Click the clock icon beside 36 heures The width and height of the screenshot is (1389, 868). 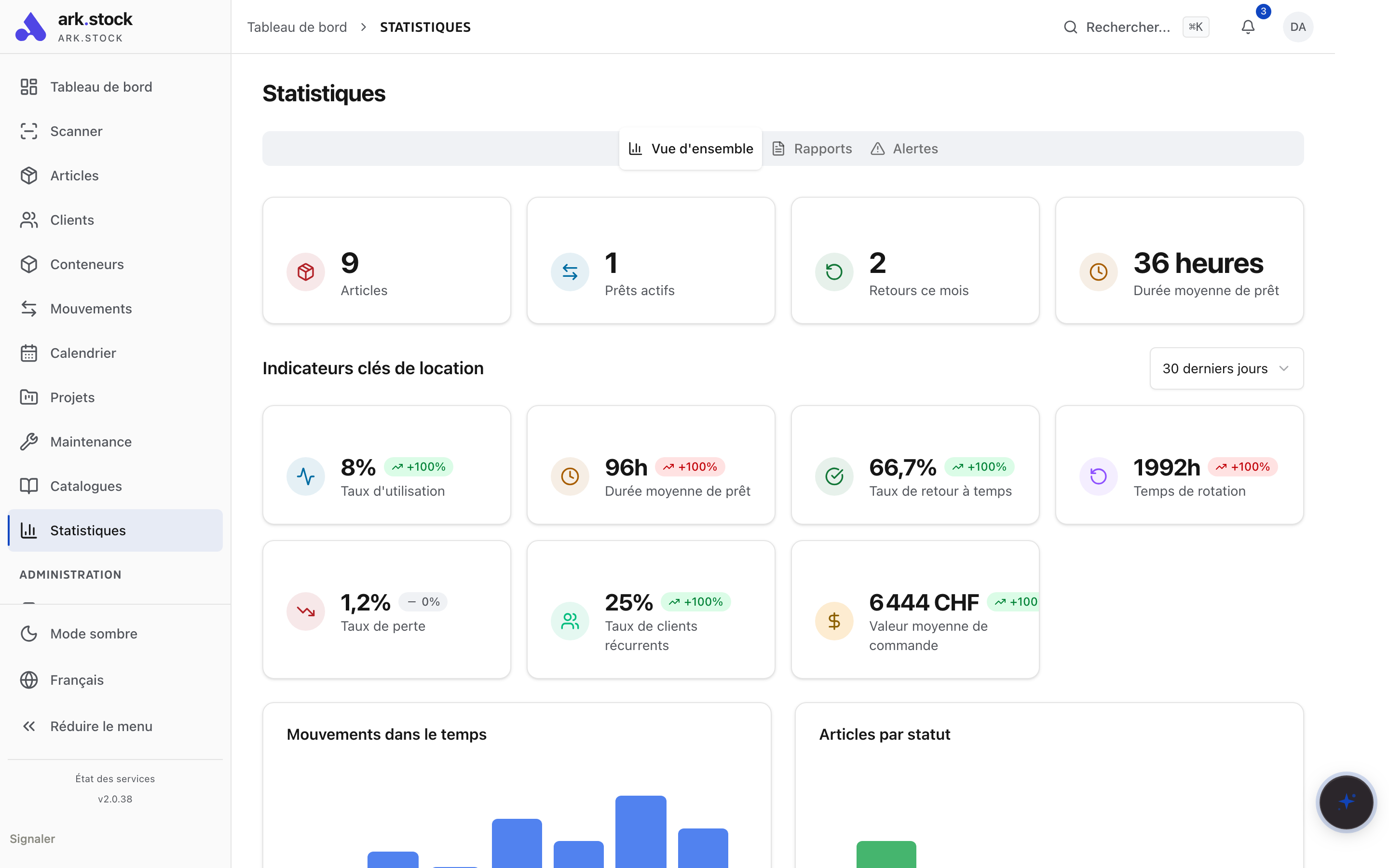(x=1098, y=271)
